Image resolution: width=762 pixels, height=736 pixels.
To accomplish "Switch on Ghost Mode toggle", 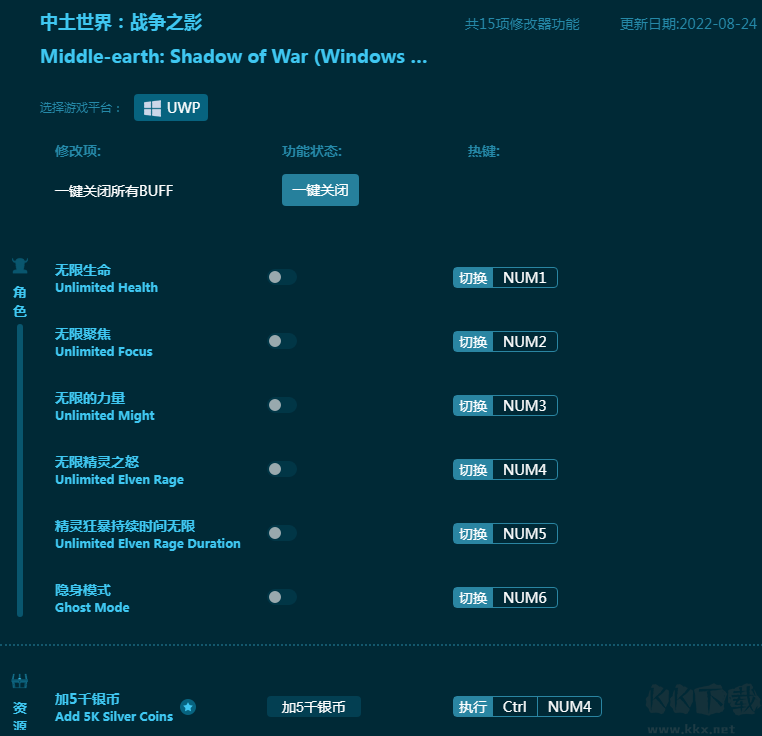I will coord(281,597).
